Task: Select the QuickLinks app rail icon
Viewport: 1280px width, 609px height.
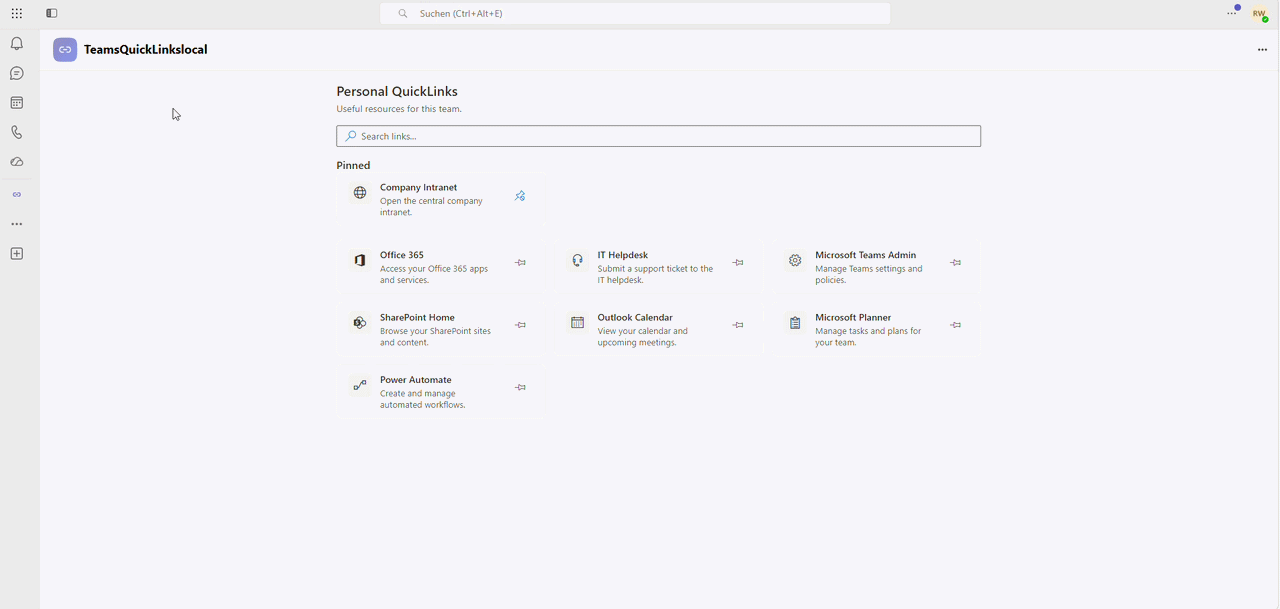Action: (x=17, y=195)
